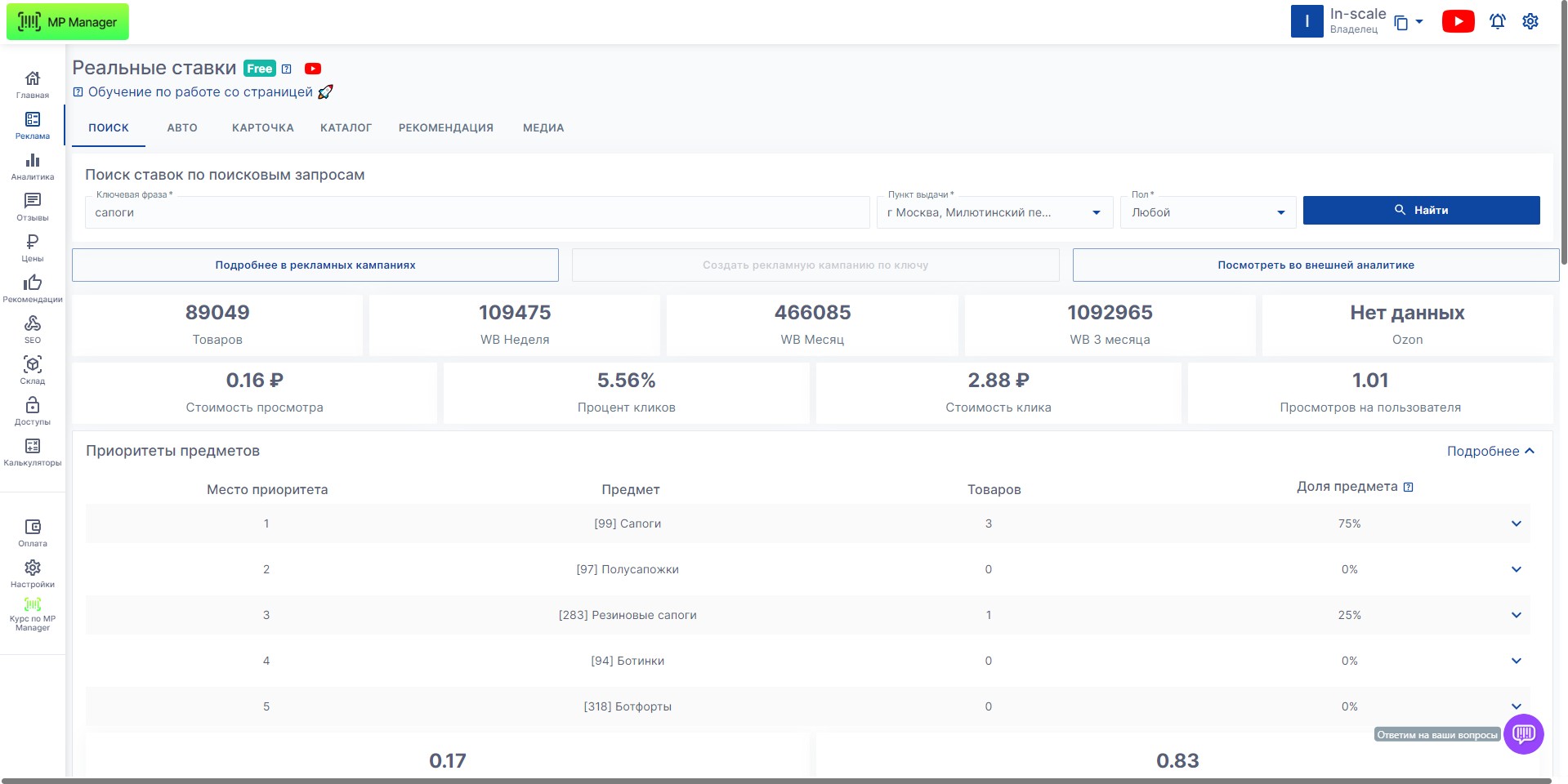Click the 109475 WB Неделя stat card
This screenshot has width=1568, height=784.
point(515,325)
